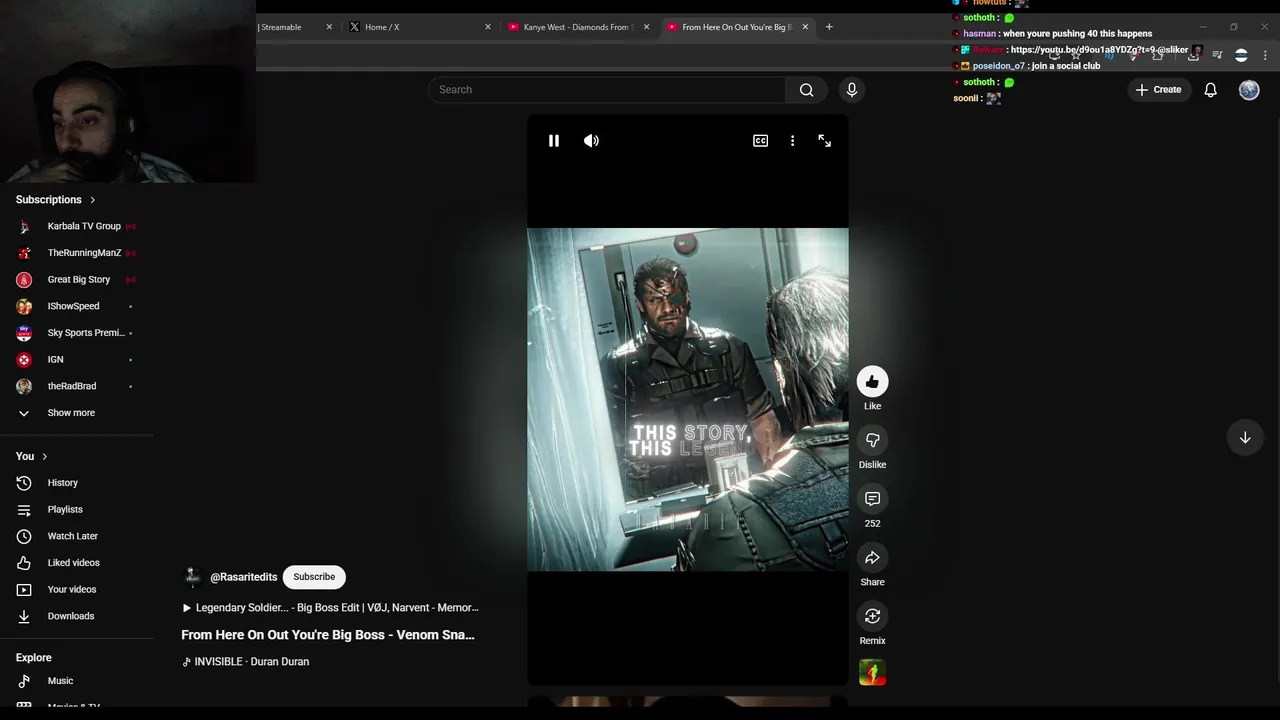Toggle closed captions CC button

click(760, 141)
